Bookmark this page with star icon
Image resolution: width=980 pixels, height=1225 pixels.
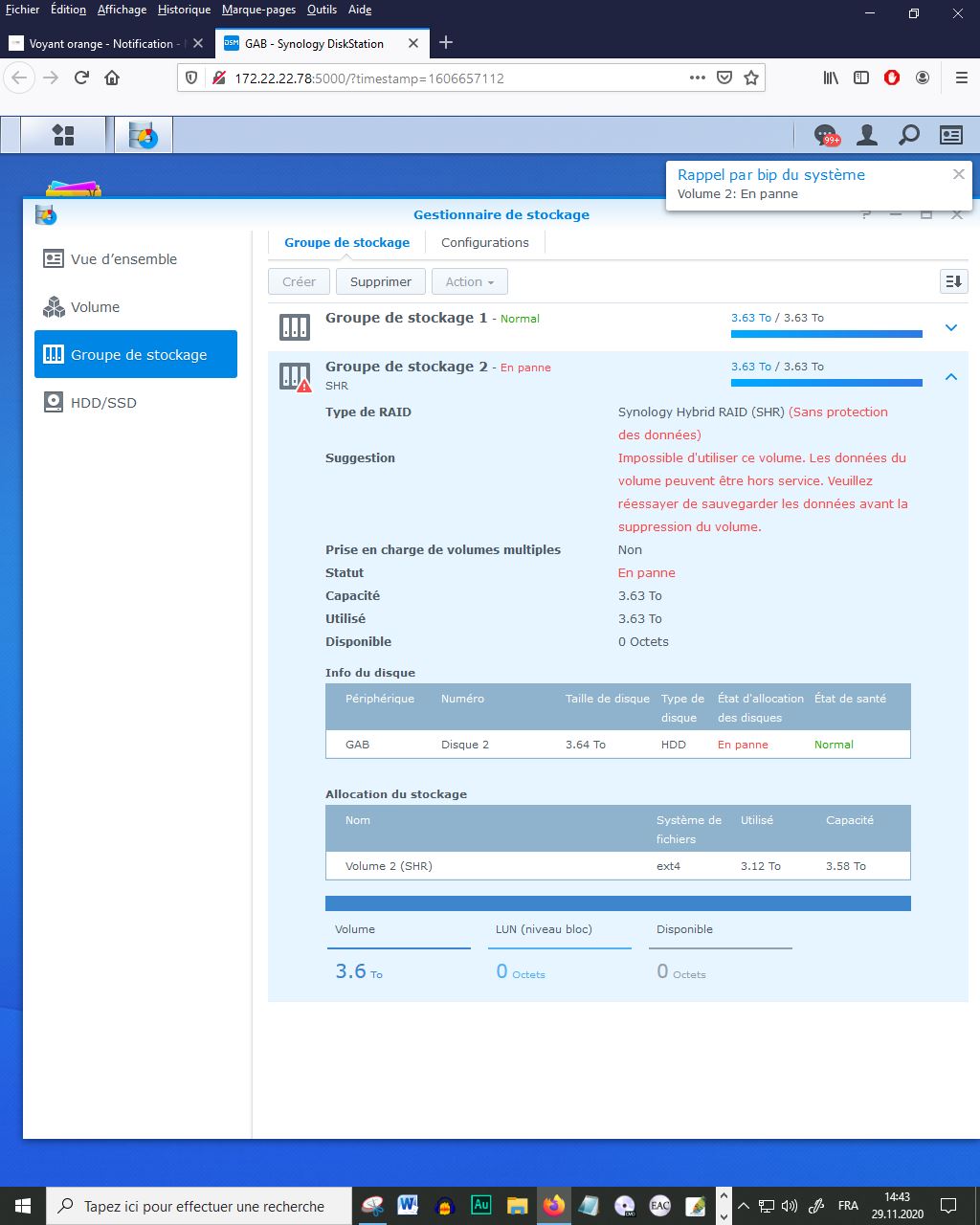751,78
